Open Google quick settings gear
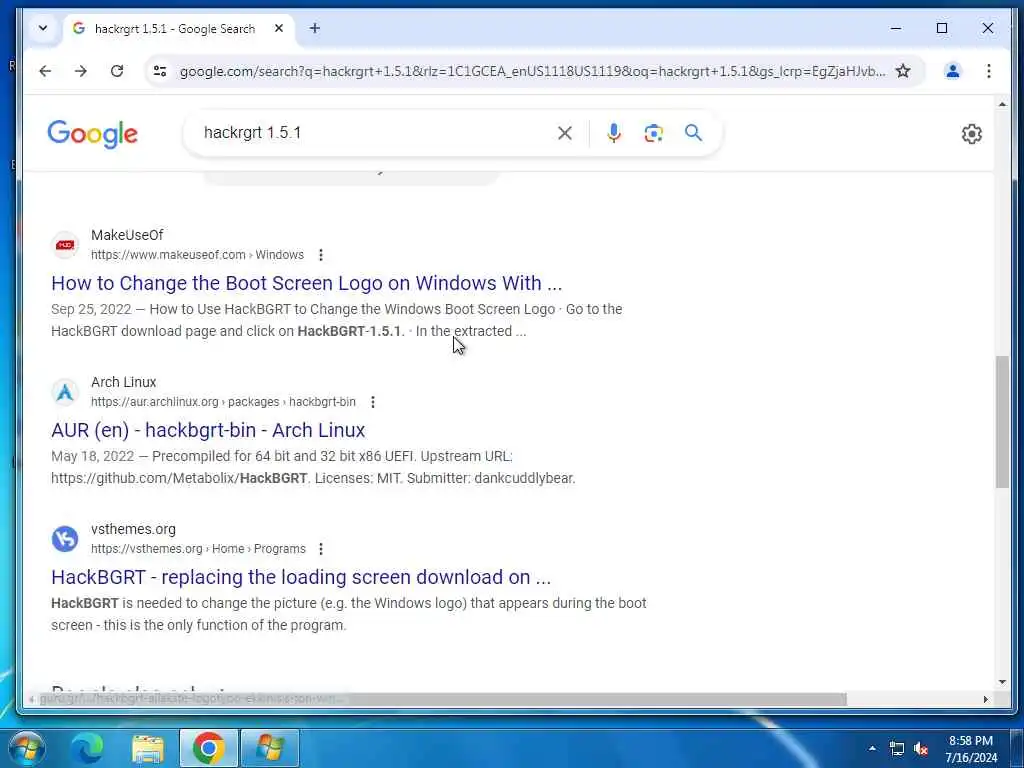 coord(972,134)
